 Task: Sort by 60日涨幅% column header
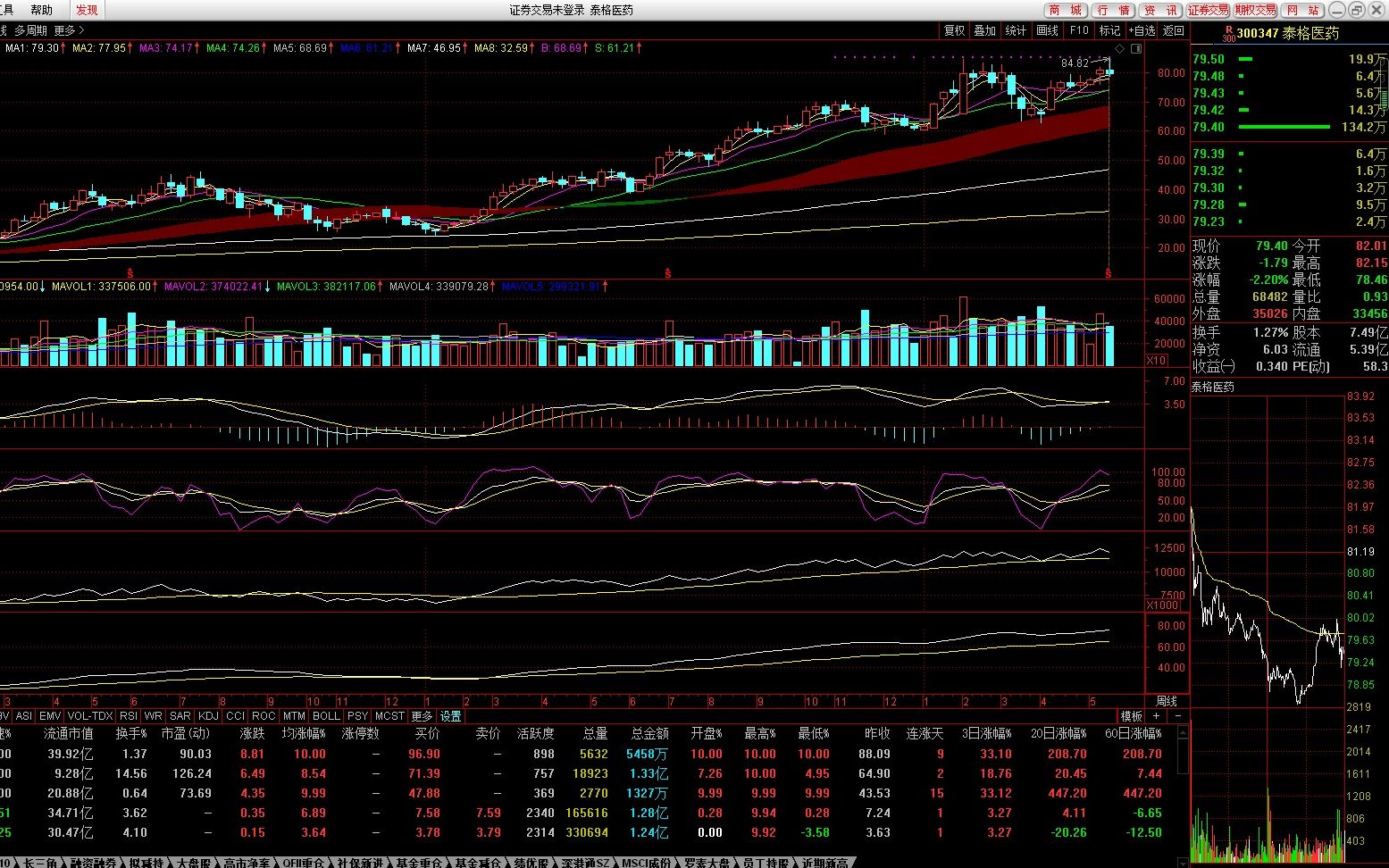pyautogui.click(x=1134, y=733)
